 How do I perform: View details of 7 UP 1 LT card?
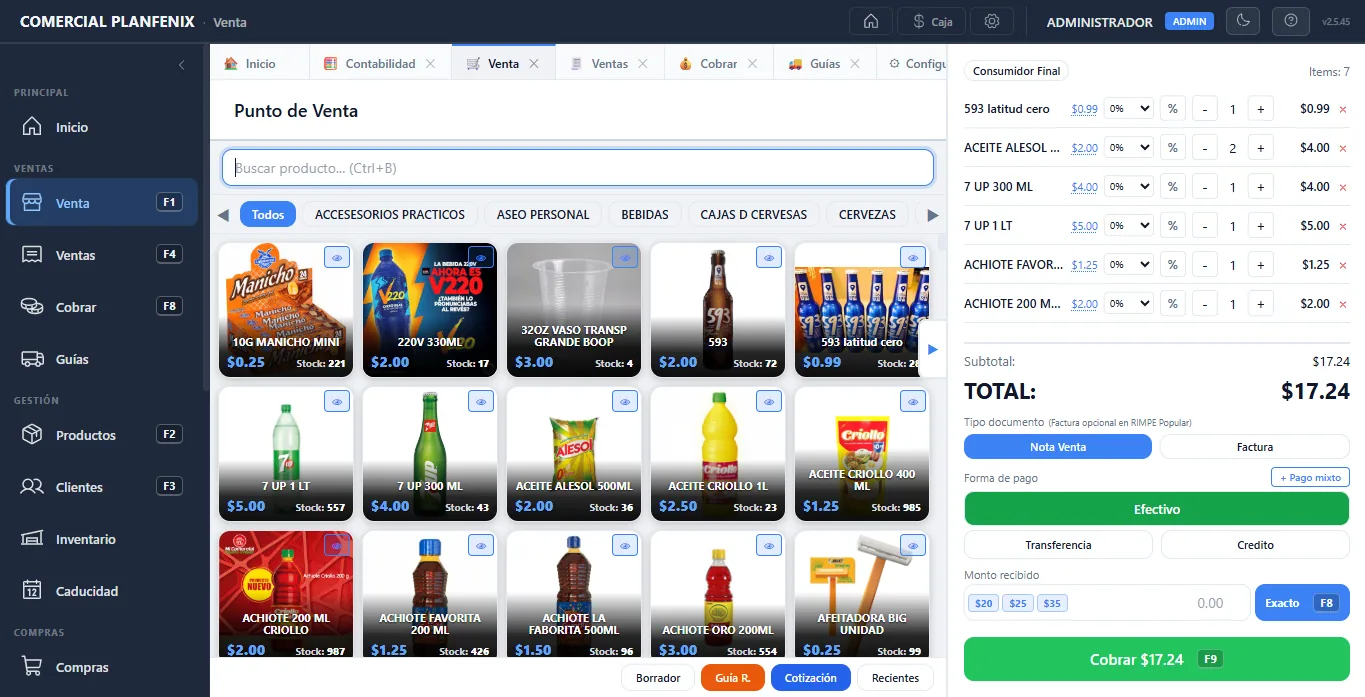[x=337, y=402]
